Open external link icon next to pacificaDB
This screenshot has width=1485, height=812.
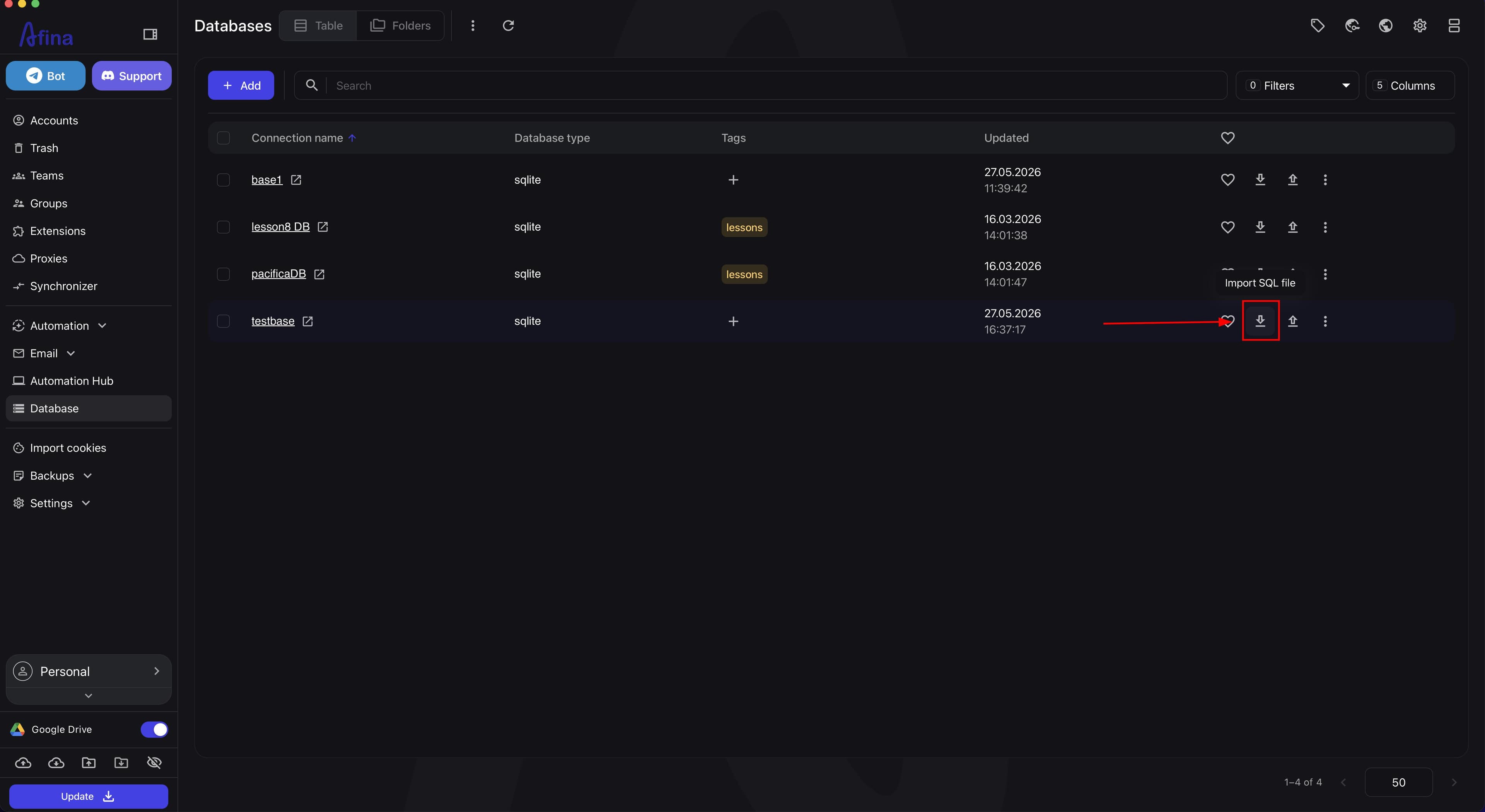point(319,274)
